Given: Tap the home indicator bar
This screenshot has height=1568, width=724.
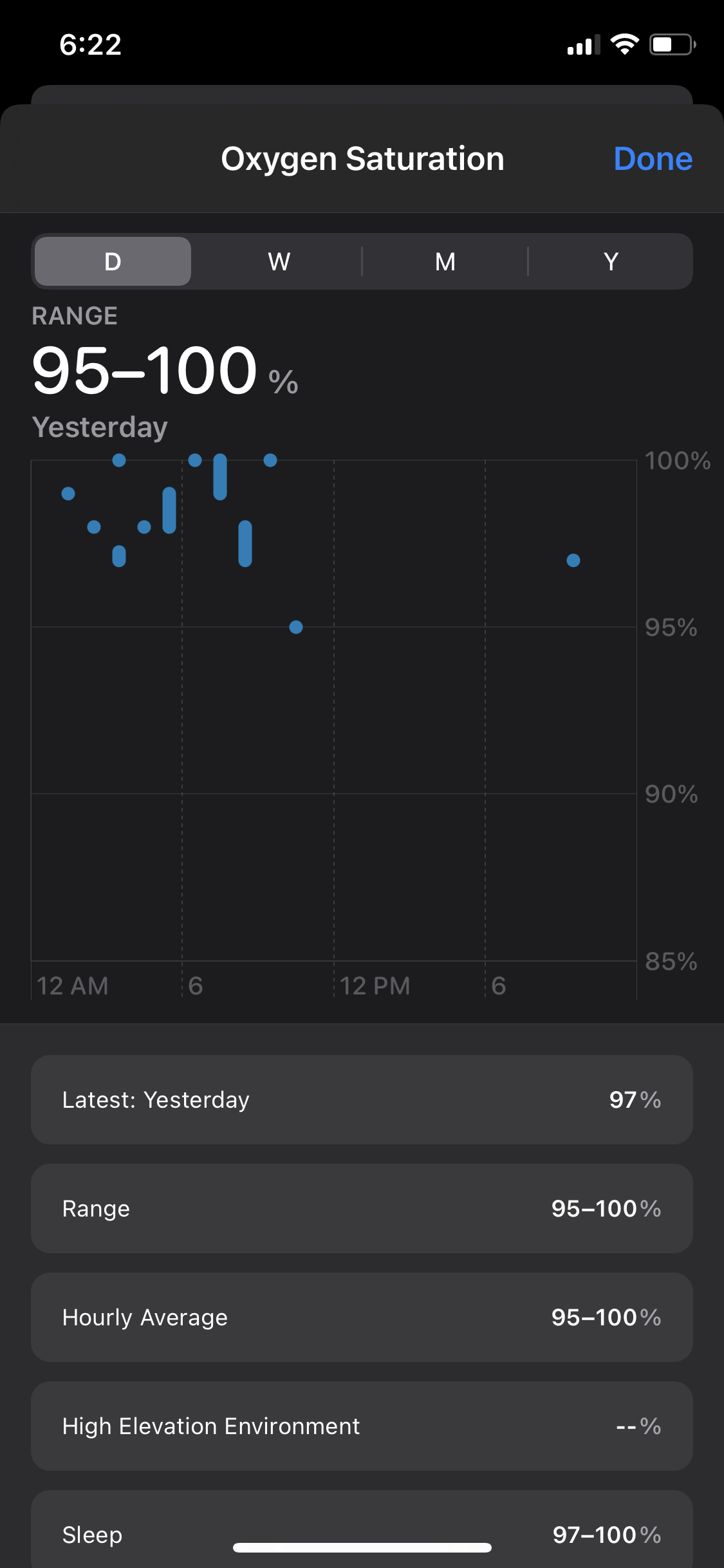Looking at the screenshot, I should pyautogui.click(x=362, y=1547).
